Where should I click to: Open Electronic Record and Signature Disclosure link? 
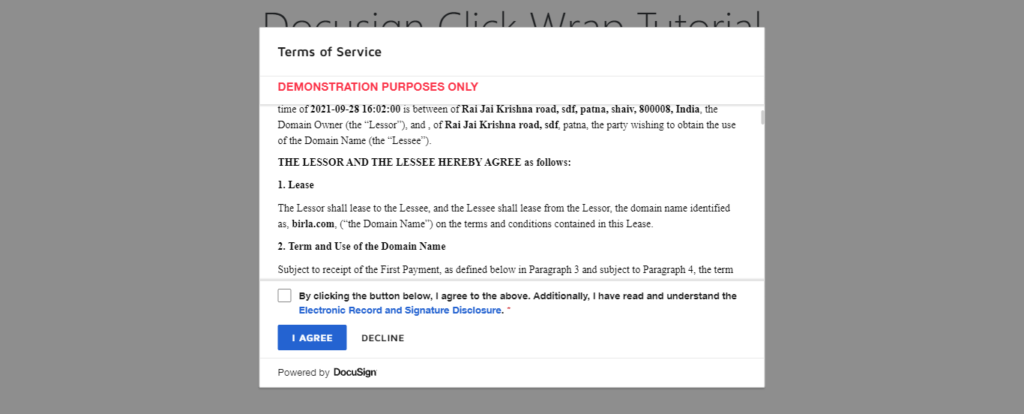[400, 310]
